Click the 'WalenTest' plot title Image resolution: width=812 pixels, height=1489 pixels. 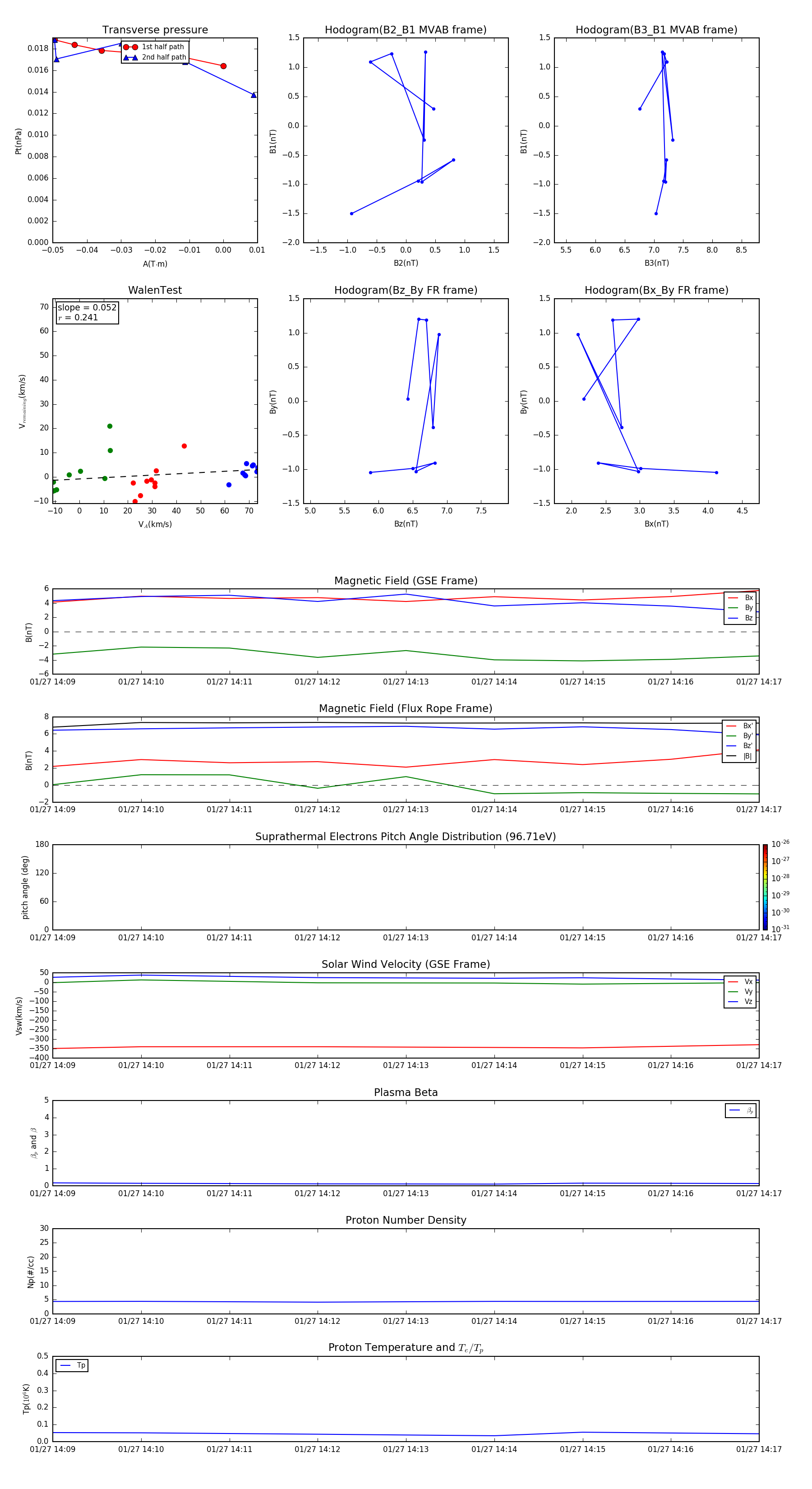[155, 290]
